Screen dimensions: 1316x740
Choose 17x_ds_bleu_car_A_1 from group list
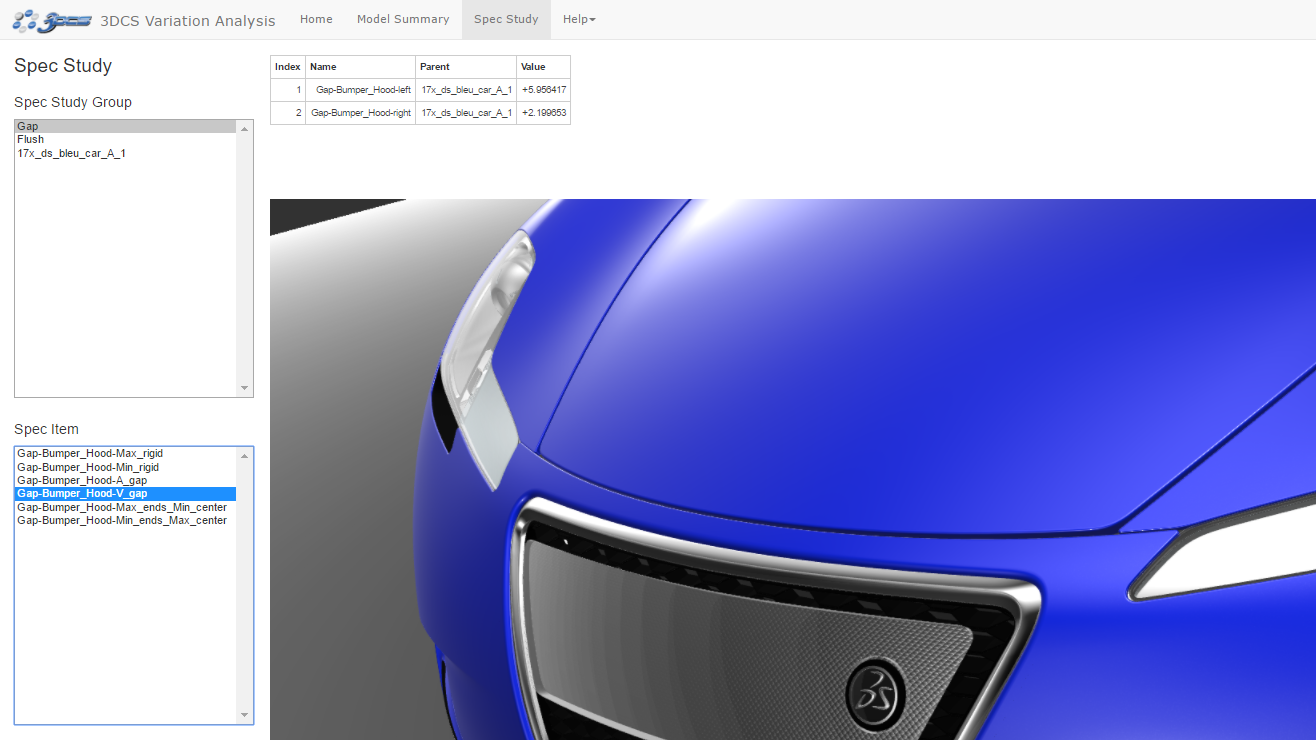point(70,153)
